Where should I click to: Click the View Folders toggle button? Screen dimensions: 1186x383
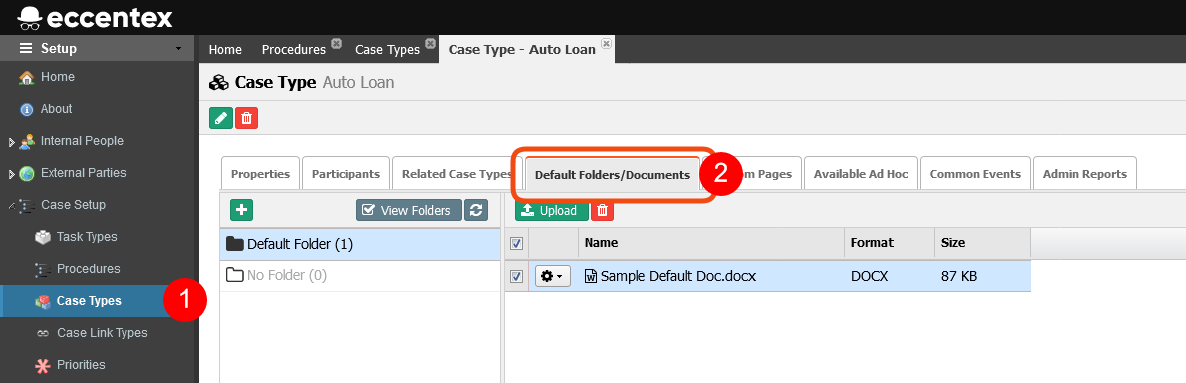pos(408,210)
